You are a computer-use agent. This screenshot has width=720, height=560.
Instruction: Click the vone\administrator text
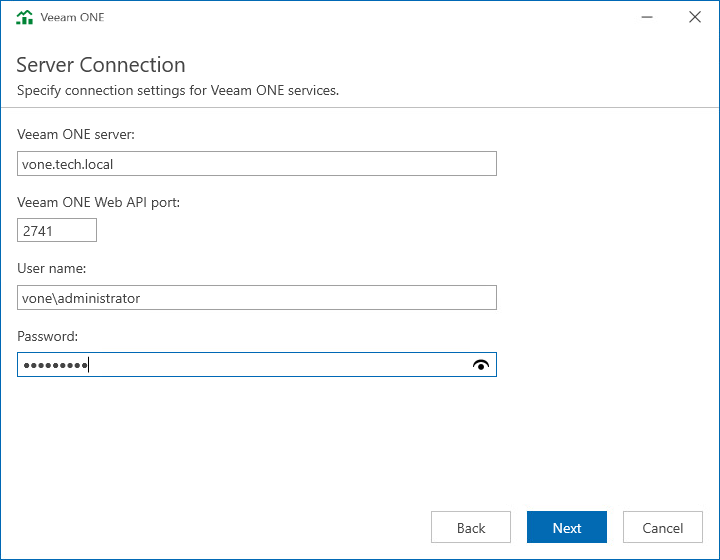tap(81, 298)
